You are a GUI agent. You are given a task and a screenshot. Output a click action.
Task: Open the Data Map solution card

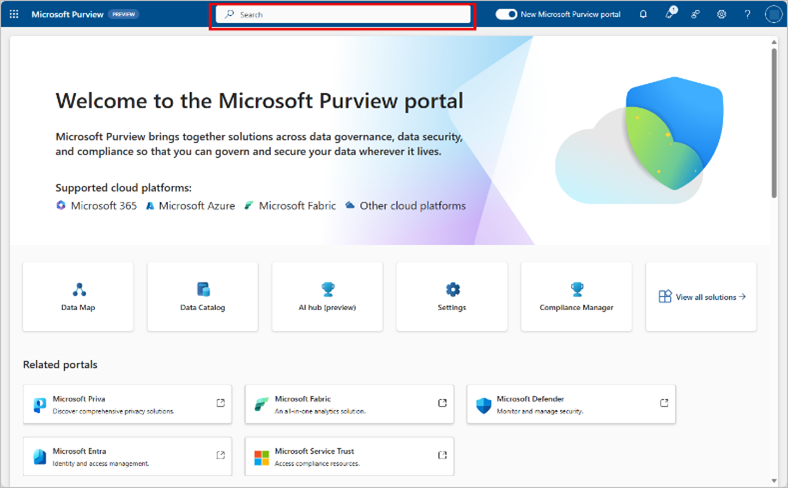point(78,297)
